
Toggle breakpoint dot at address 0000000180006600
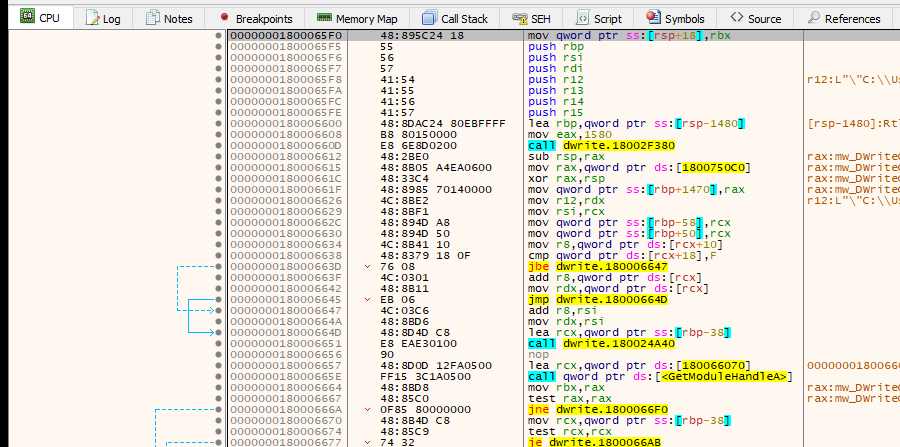pos(218,123)
